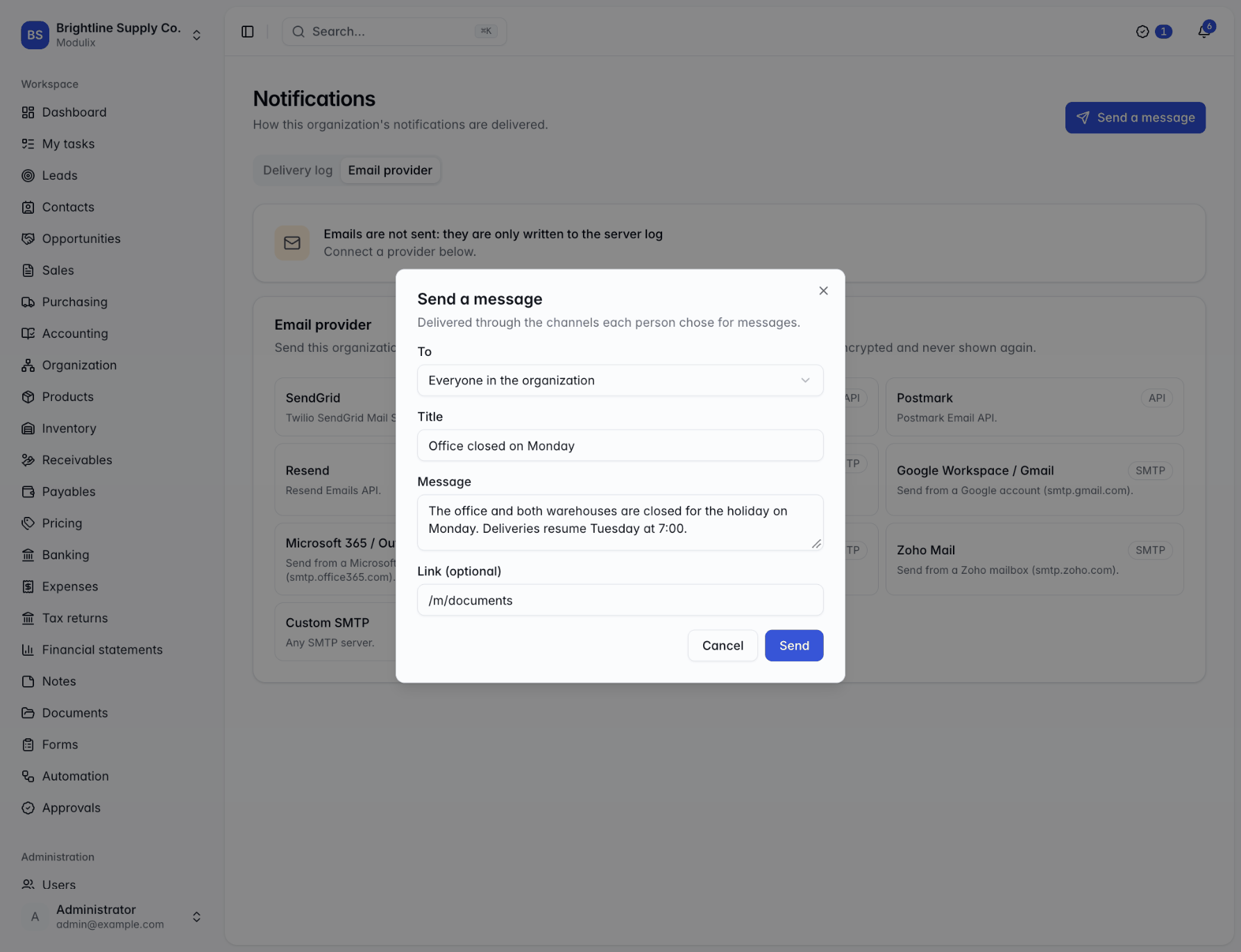The image size is (1241, 952).
Task: Select the Zoho Mail provider card
Action: pyautogui.click(x=1034, y=559)
